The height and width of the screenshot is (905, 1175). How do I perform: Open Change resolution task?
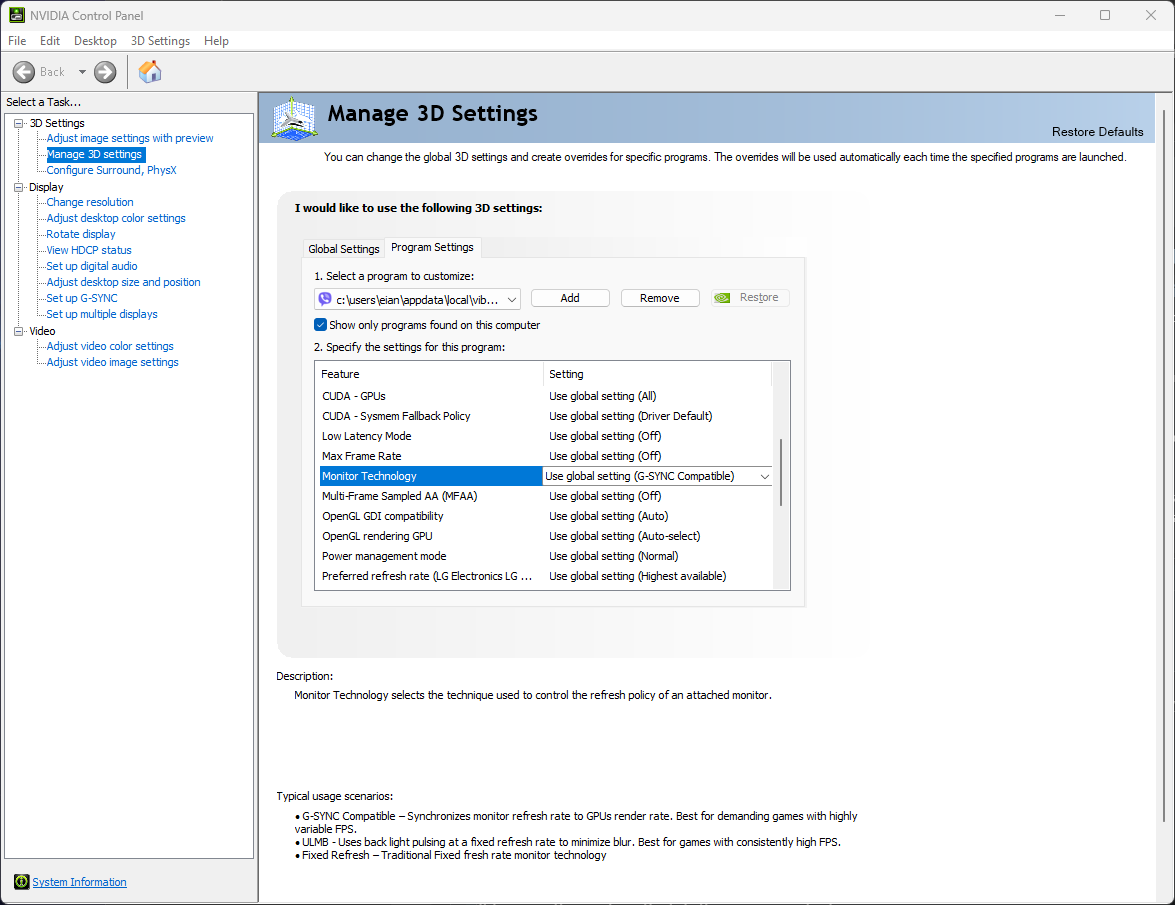point(90,202)
